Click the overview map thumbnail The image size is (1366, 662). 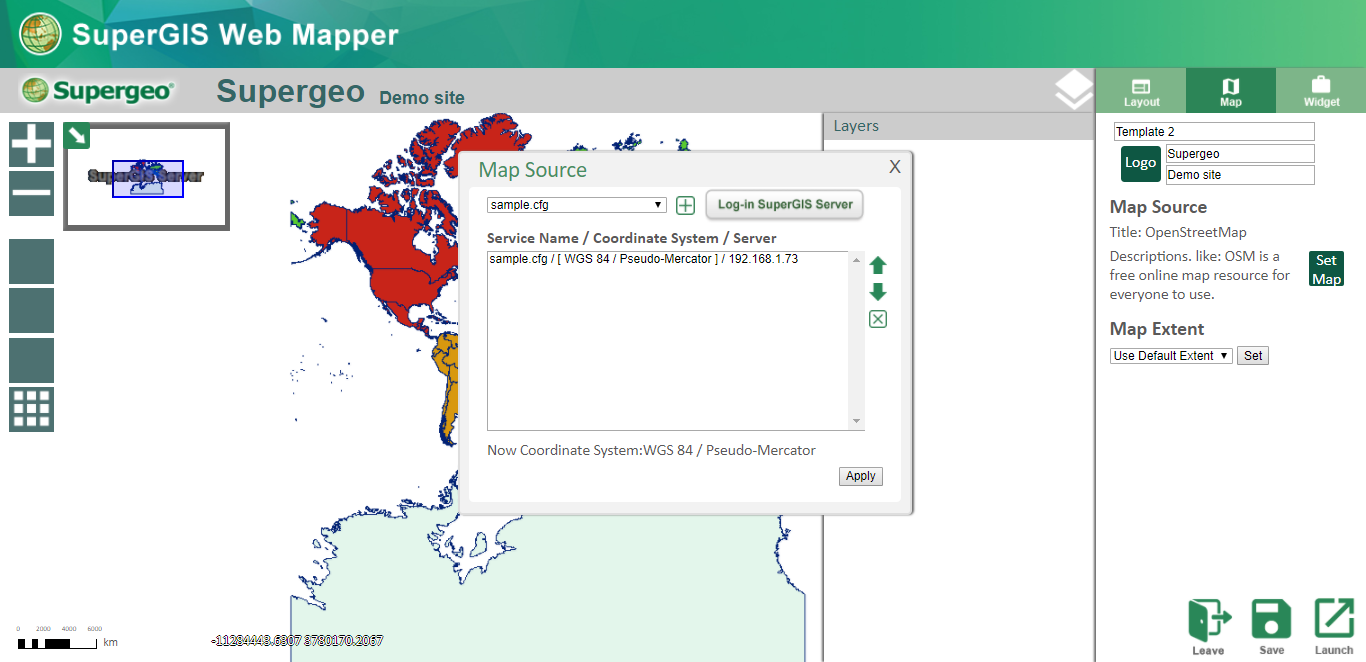[147, 177]
